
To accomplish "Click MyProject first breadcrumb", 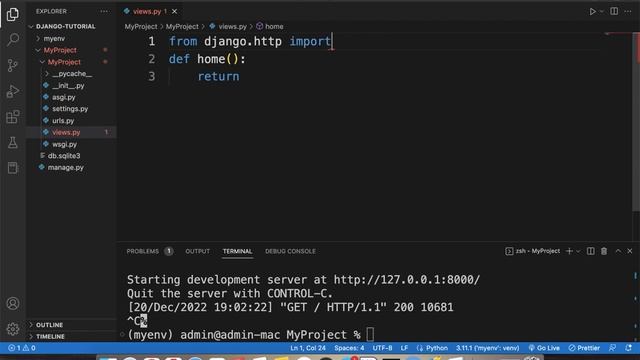I will click(x=141, y=27).
